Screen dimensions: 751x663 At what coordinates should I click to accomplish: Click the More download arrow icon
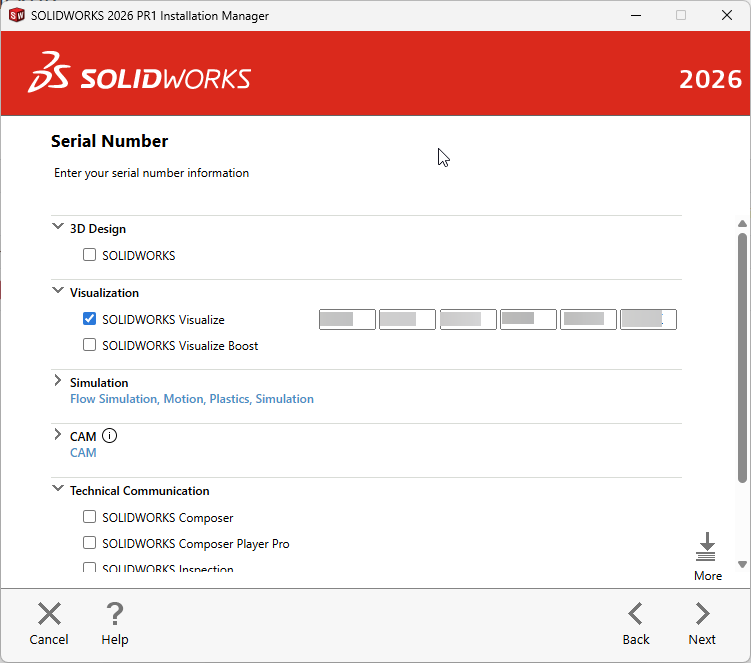[x=706, y=547]
